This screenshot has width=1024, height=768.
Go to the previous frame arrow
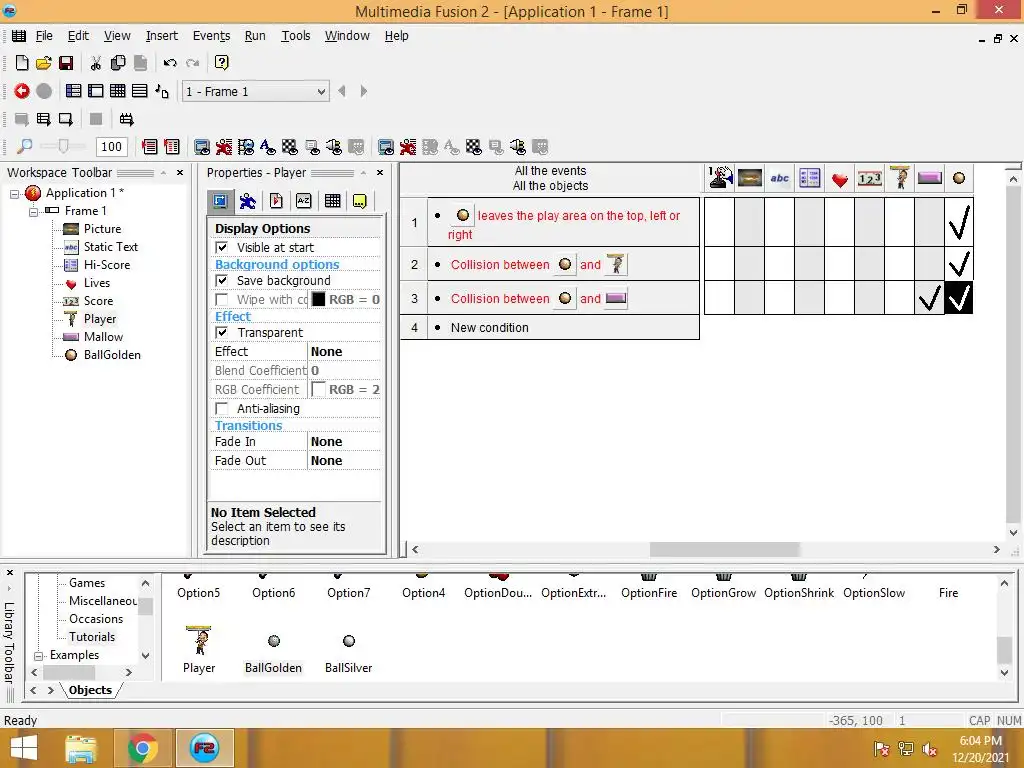(x=342, y=91)
